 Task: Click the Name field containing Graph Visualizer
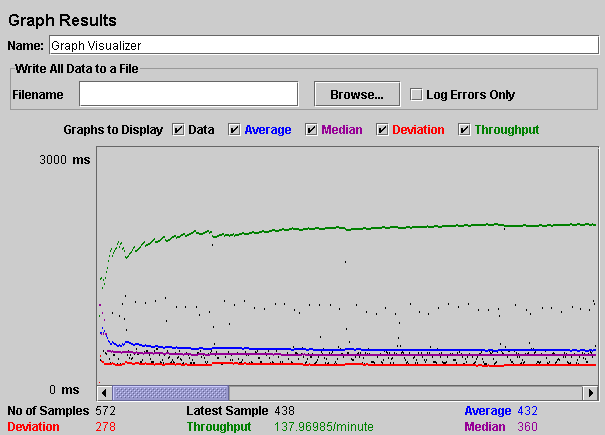(x=324, y=45)
